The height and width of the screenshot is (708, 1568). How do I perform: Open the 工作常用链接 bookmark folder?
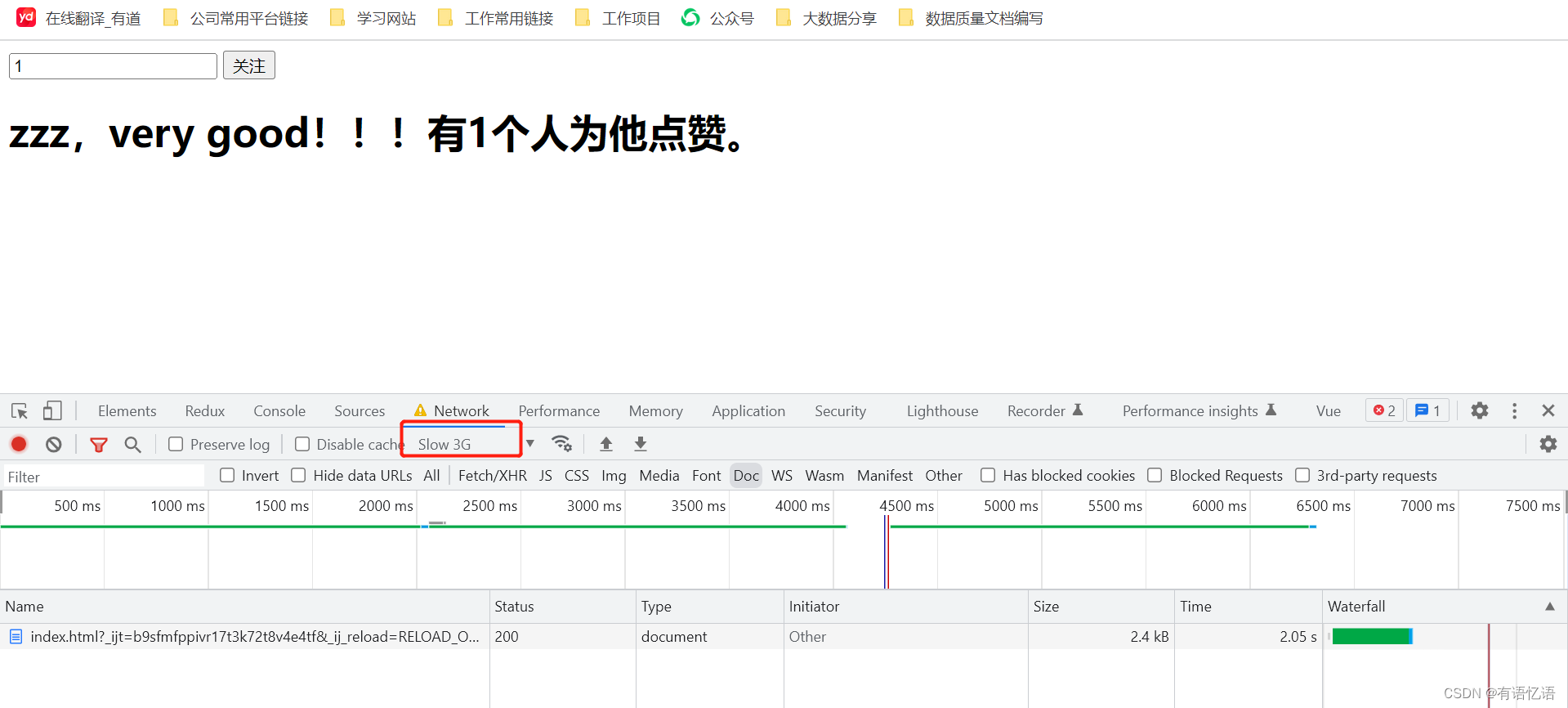click(x=496, y=18)
